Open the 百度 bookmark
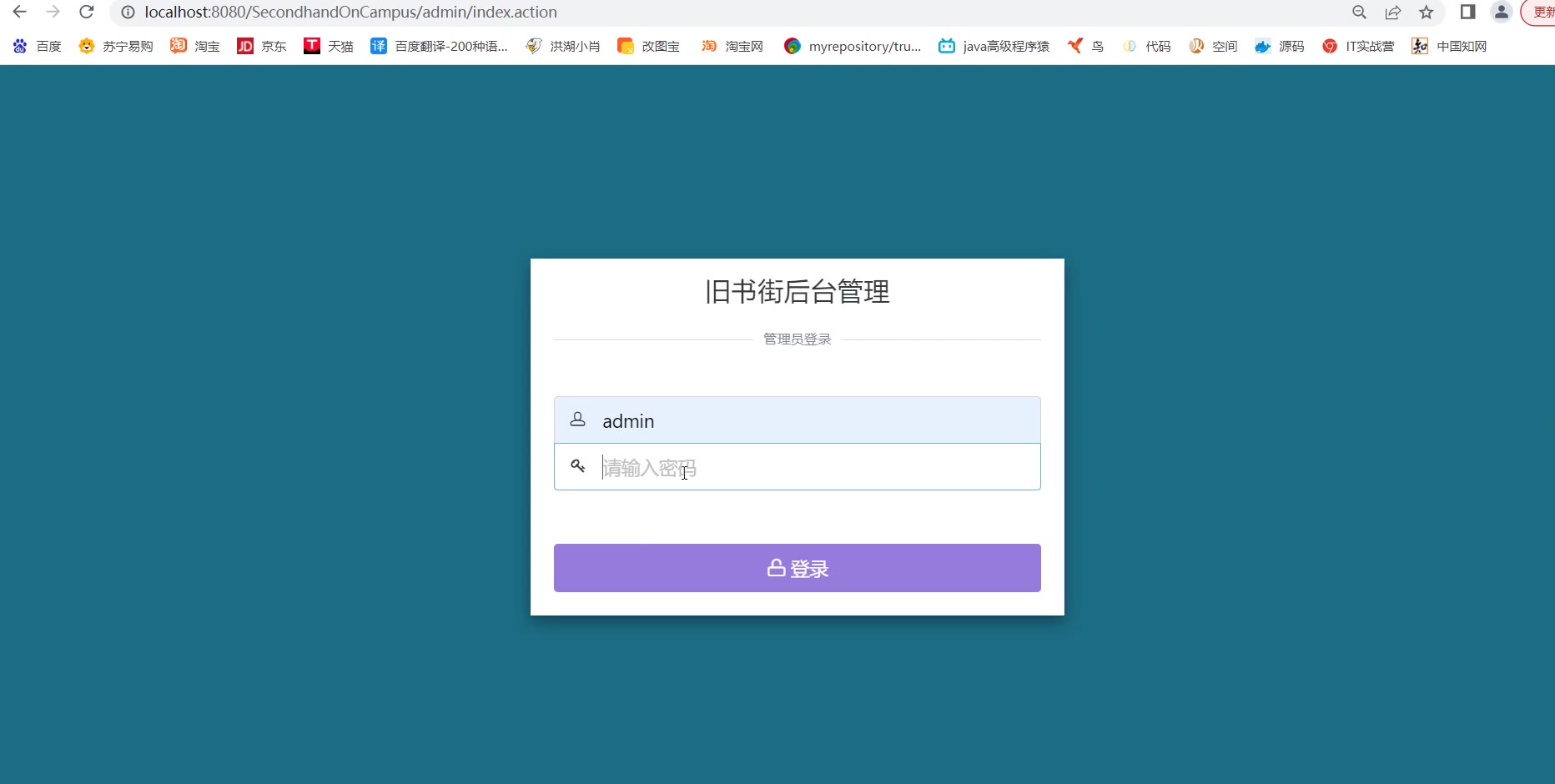 pyautogui.click(x=38, y=46)
